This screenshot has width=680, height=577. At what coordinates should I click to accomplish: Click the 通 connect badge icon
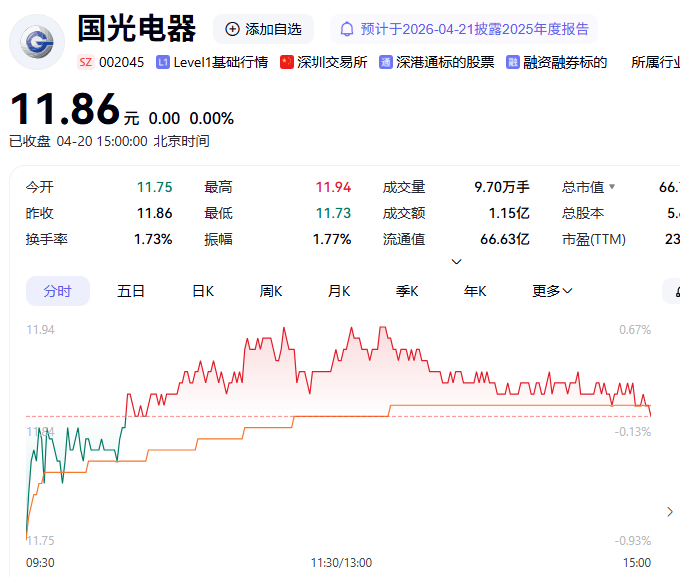pos(386,62)
